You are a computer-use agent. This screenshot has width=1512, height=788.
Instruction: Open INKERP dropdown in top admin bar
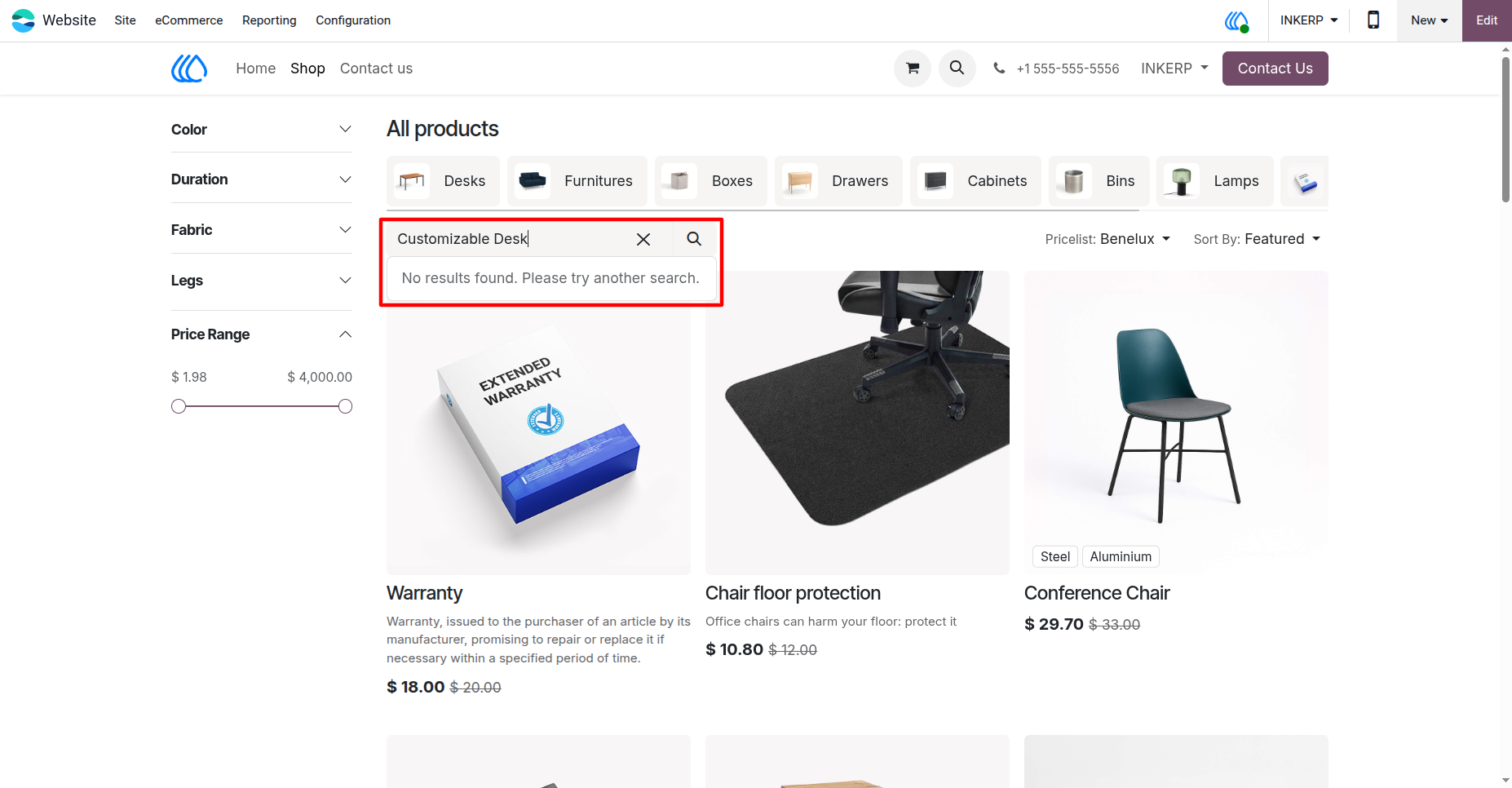[x=1308, y=20]
